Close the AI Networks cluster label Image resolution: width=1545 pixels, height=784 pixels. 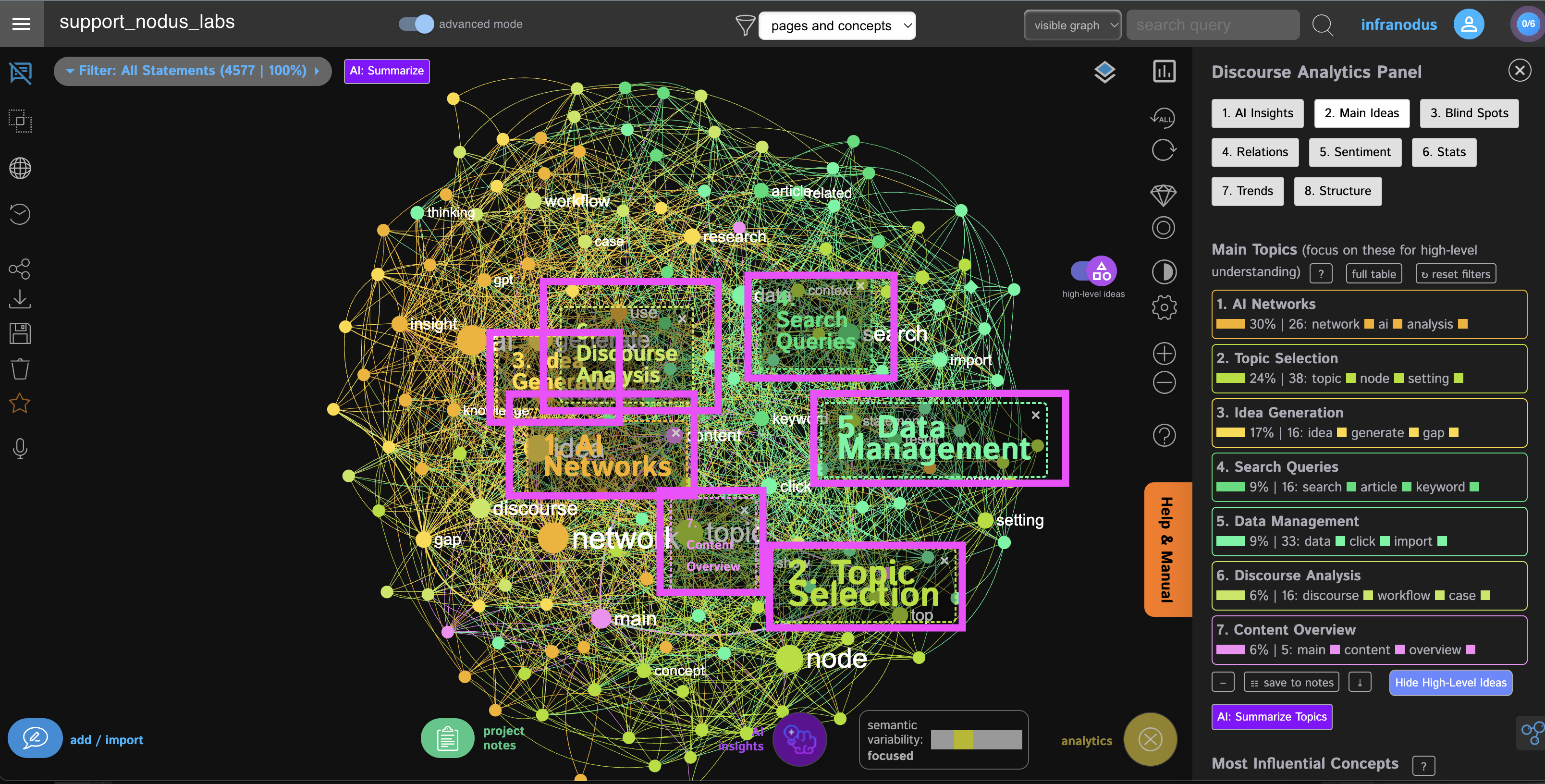pos(676,432)
